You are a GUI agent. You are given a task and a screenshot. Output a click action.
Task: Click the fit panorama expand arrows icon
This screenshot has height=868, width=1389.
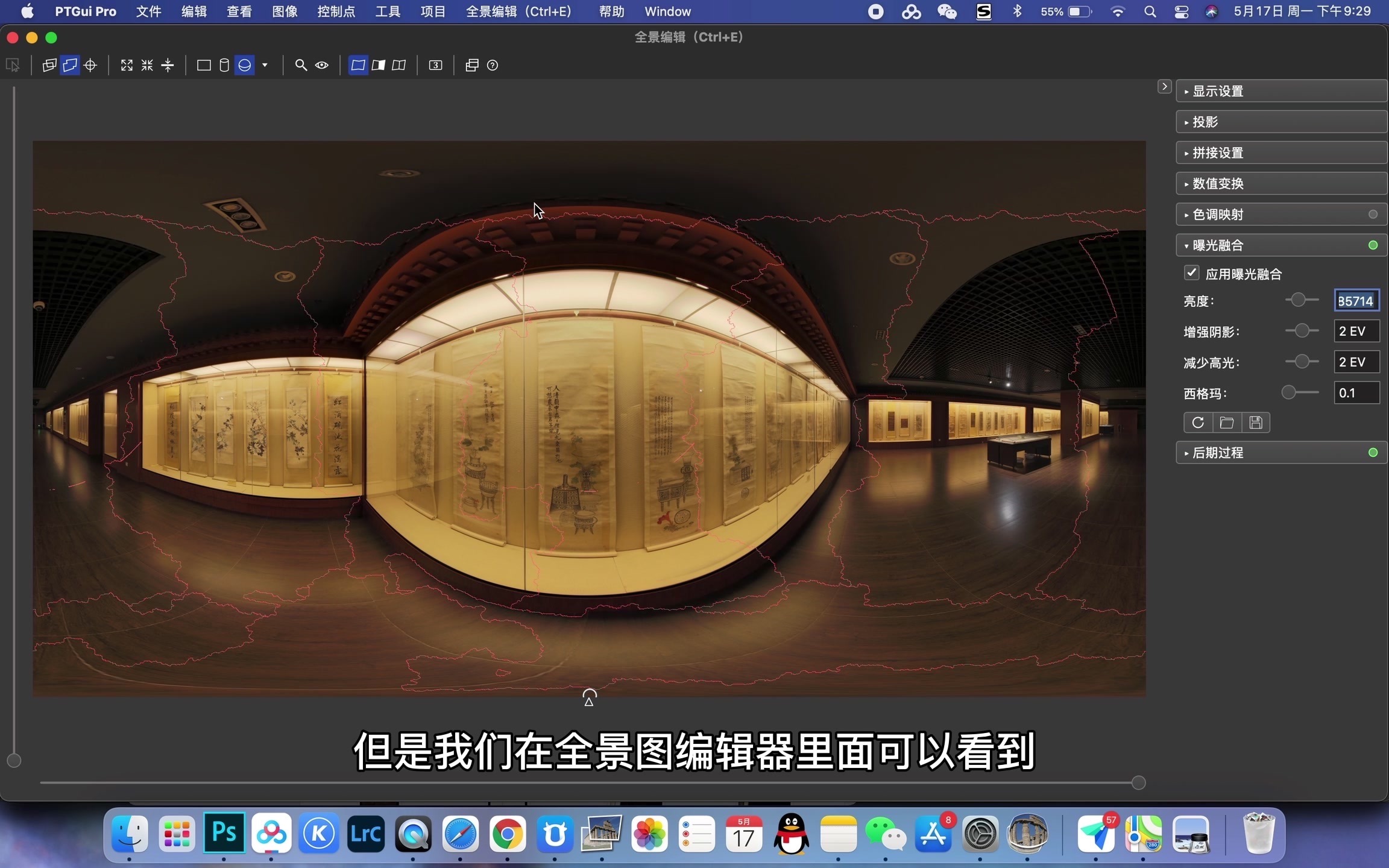click(127, 65)
